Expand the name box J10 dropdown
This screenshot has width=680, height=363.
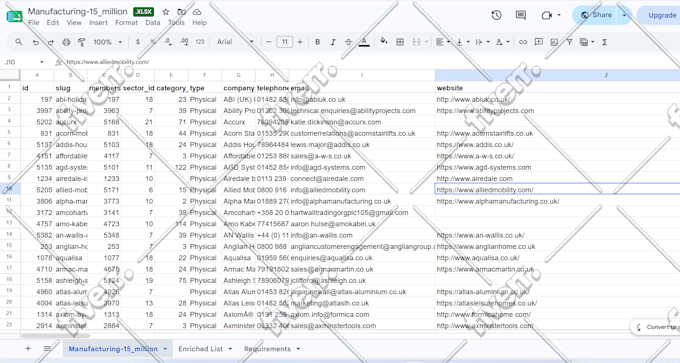(x=42, y=62)
